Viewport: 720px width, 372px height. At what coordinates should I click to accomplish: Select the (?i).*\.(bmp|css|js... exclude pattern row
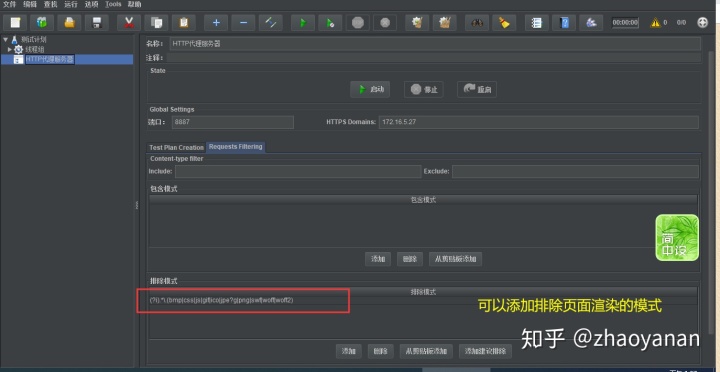(x=423, y=300)
